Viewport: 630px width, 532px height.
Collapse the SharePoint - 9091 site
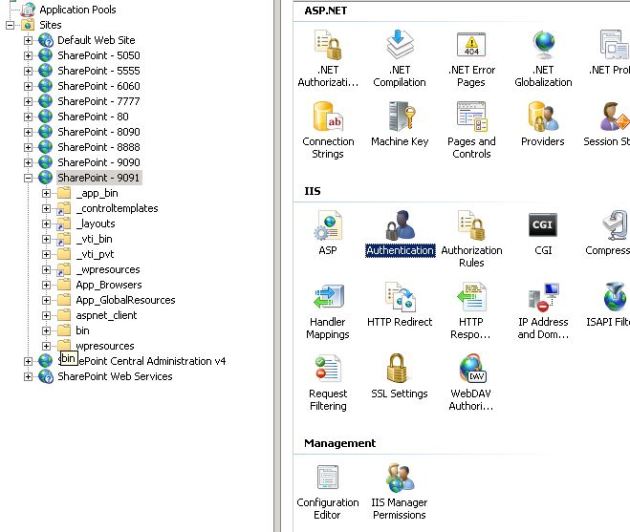click(x=28, y=178)
